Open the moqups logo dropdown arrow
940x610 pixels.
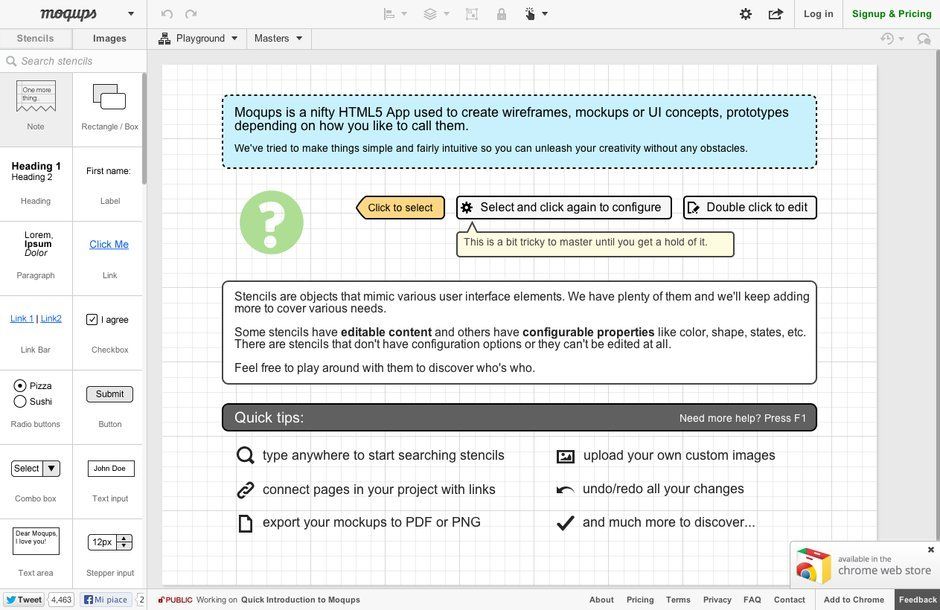131,14
